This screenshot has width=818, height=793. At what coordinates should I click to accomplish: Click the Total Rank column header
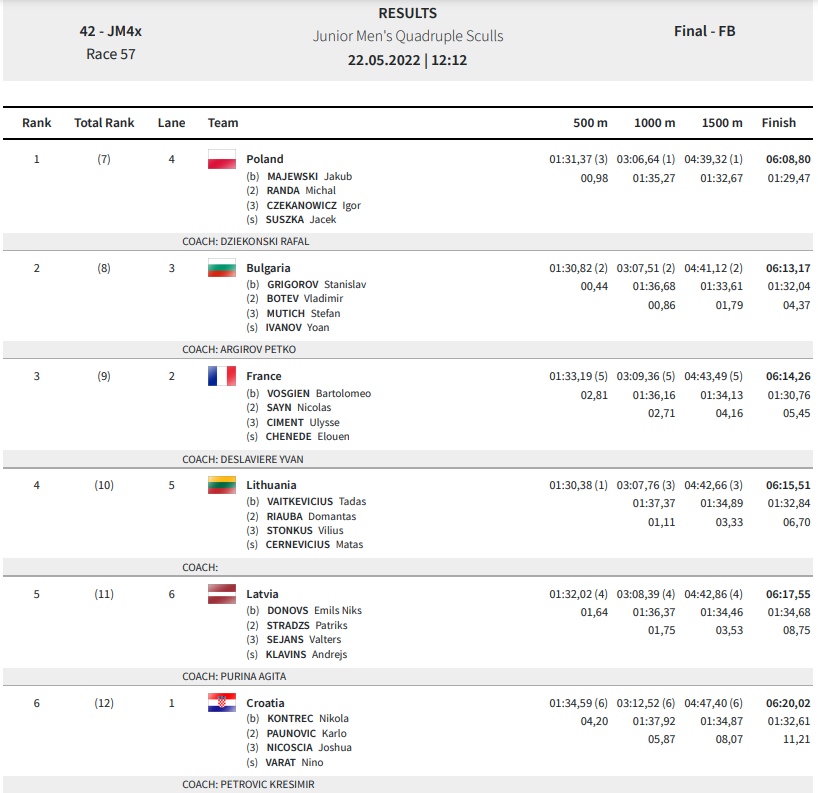point(104,123)
